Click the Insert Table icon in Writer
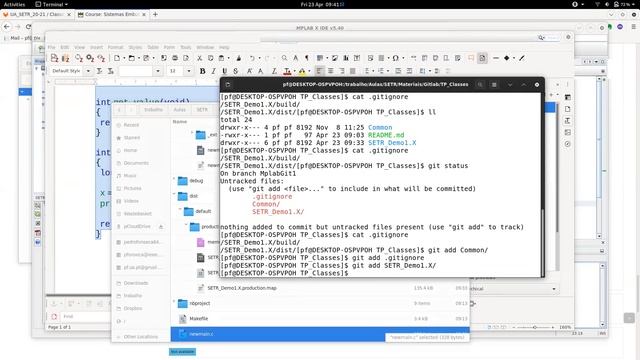This screenshot has height=360, width=640. (320, 58)
